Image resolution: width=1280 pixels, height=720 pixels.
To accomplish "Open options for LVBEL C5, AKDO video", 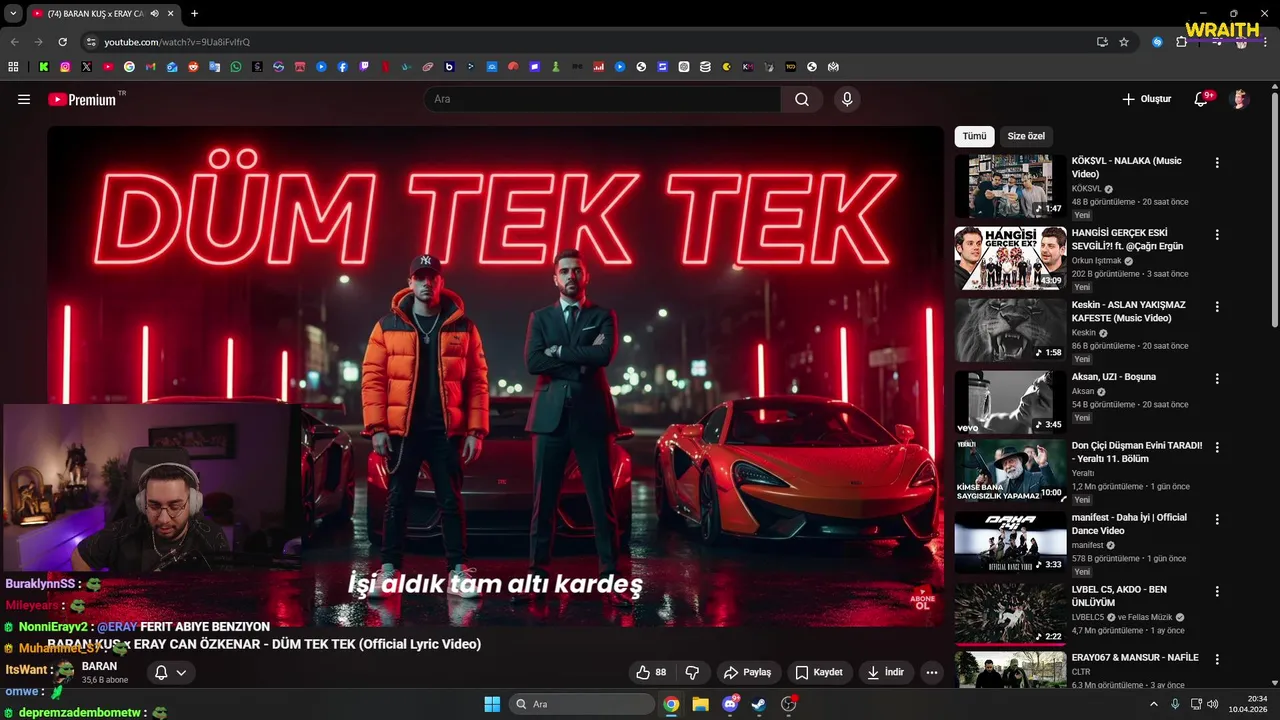I will (1217, 591).
